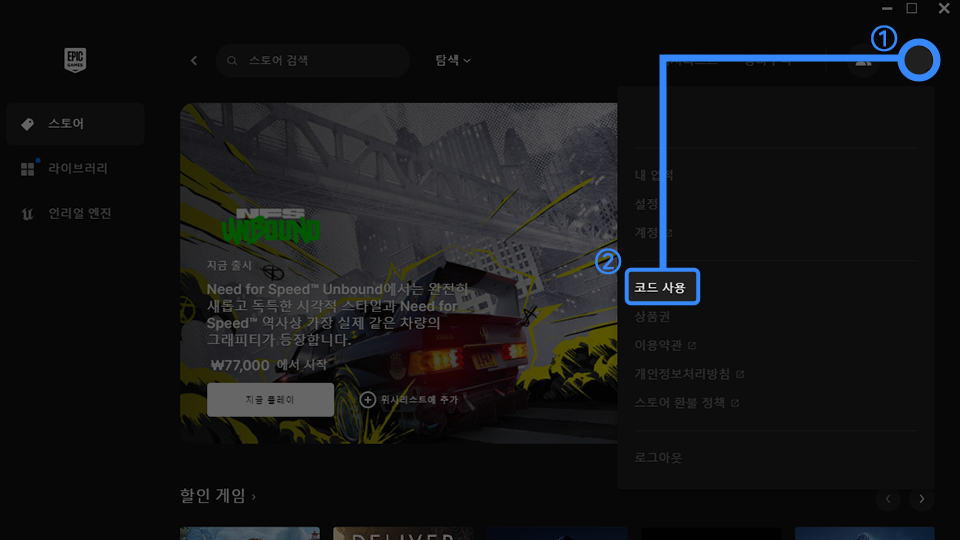Open the 스토어 환불 정책 external link
This screenshot has height=540, width=960.
pyautogui.click(x=686, y=403)
